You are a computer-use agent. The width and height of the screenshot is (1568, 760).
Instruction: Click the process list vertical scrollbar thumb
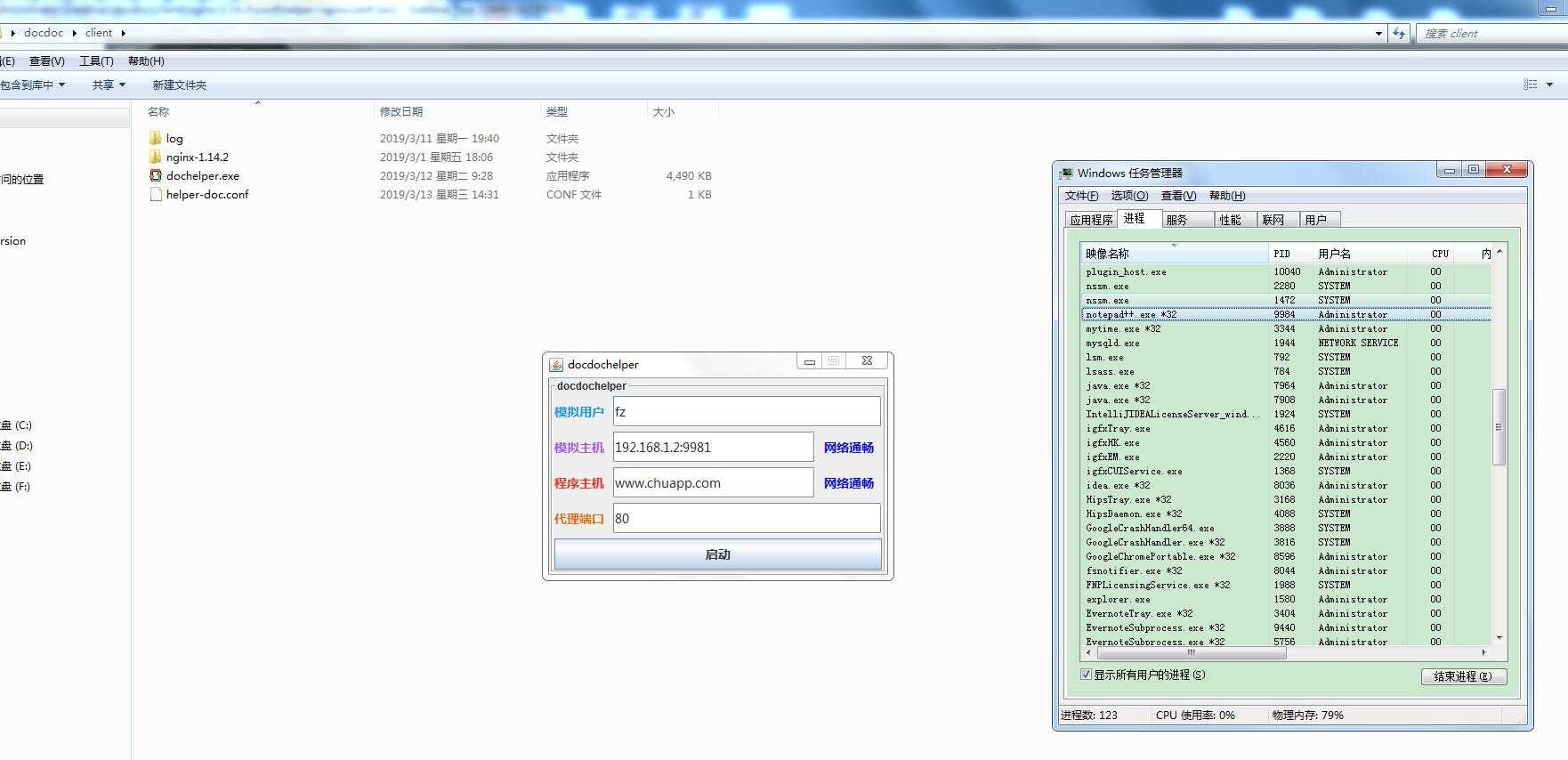pyautogui.click(x=1499, y=427)
